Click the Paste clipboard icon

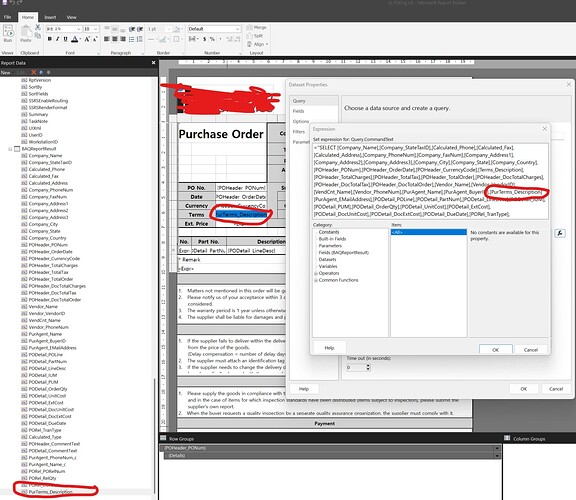click(x=25, y=34)
